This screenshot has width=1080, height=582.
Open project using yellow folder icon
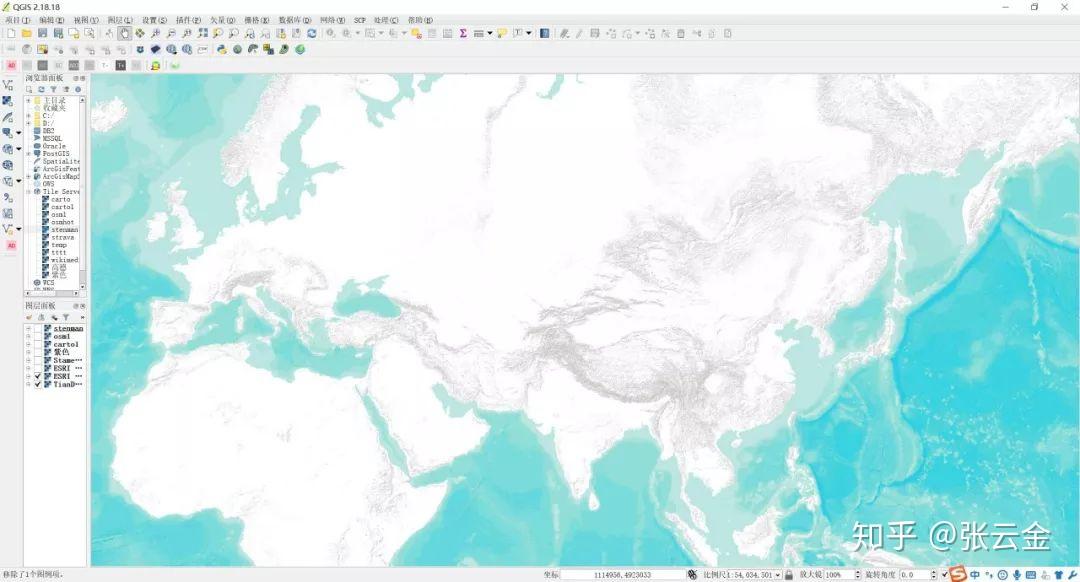point(26,33)
